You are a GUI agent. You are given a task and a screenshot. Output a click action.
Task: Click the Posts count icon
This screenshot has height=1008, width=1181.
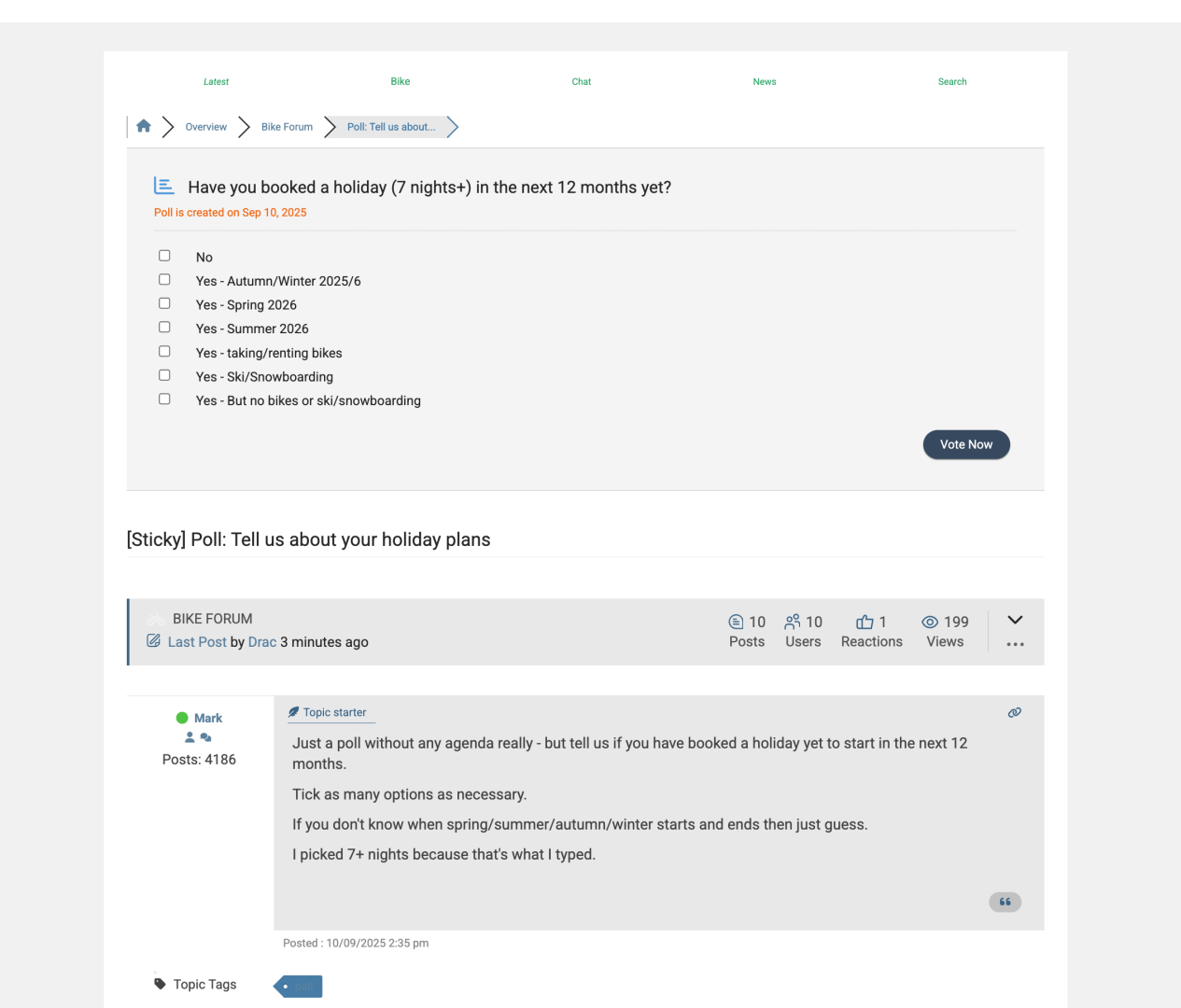[x=736, y=623]
